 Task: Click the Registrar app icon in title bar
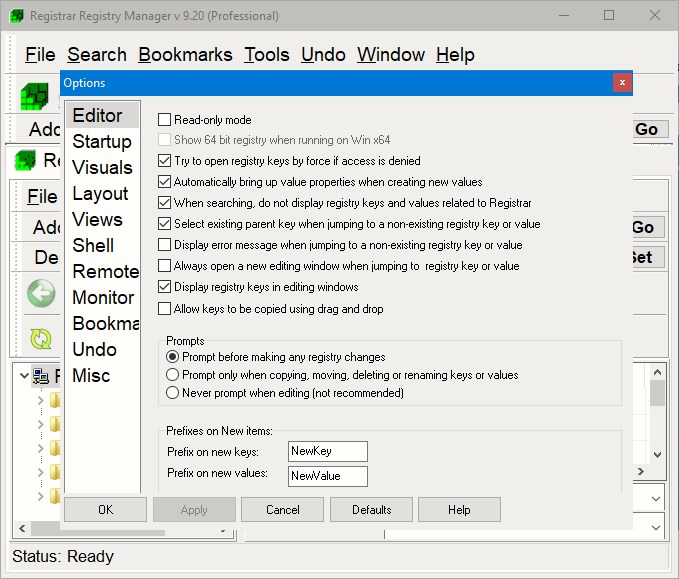click(14, 15)
